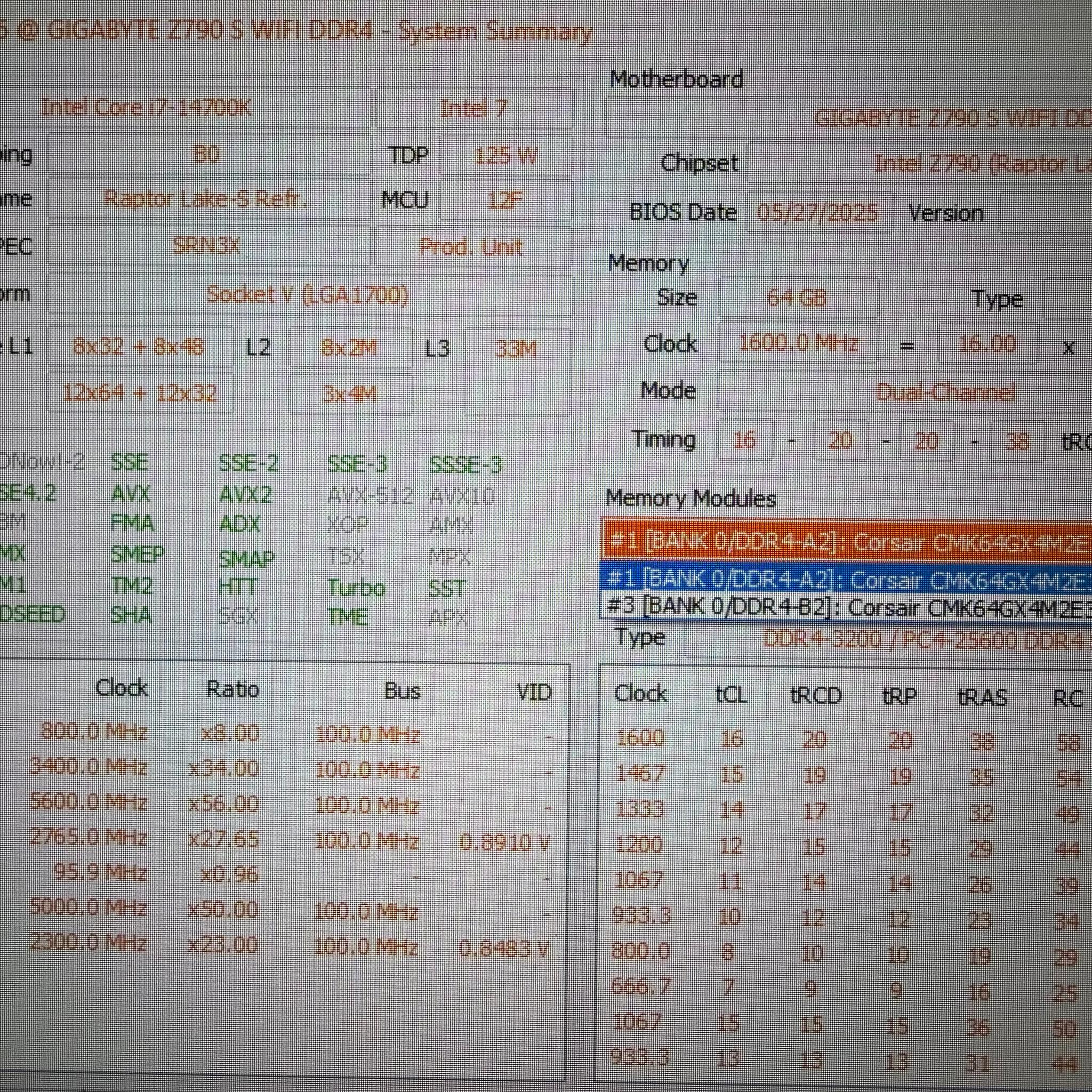This screenshot has width=1092, height=1092.
Task: Click the greyed SGX feature label
Action: (237, 616)
